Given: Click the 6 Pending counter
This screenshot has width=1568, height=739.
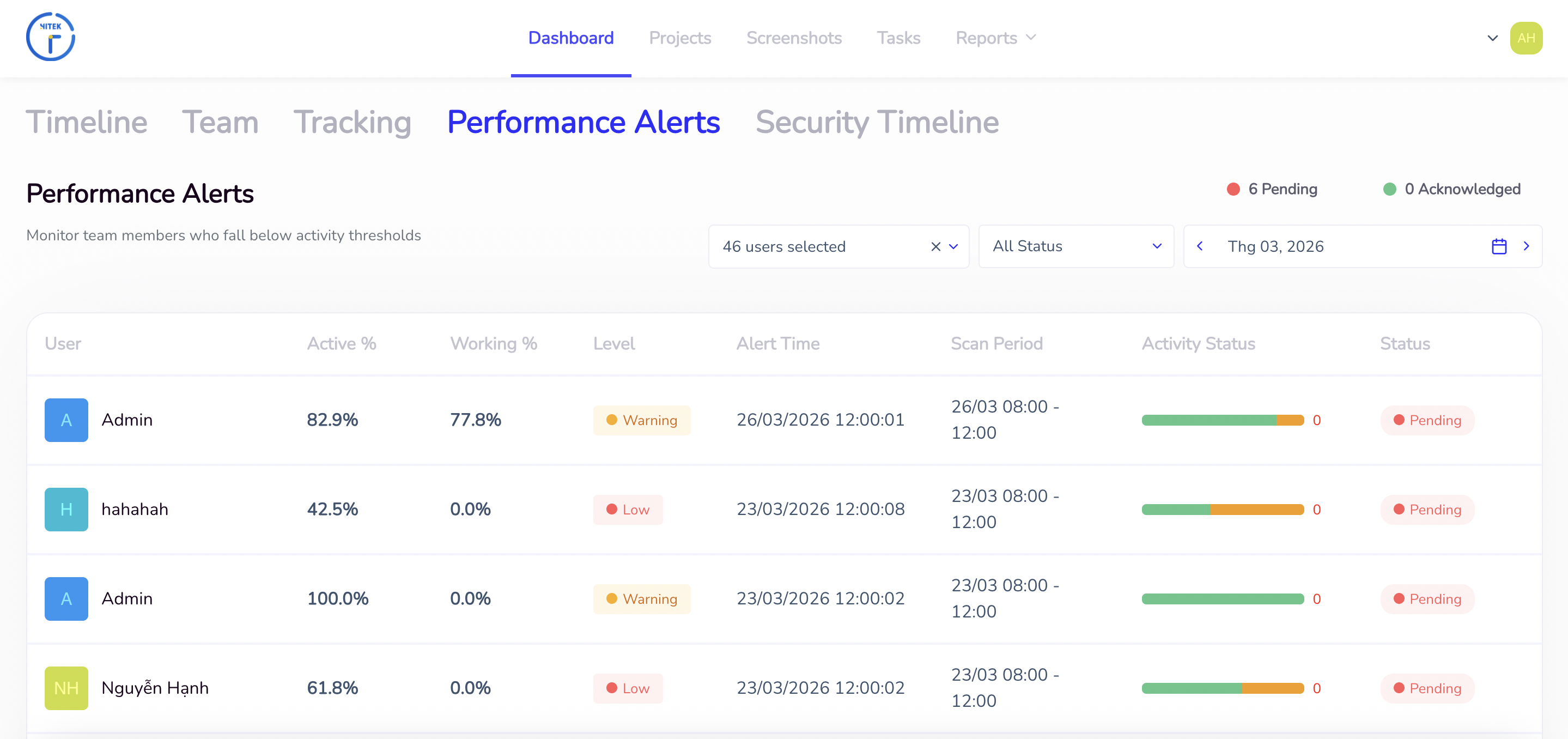Looking at the screenshot, I should click(1272, 189).
